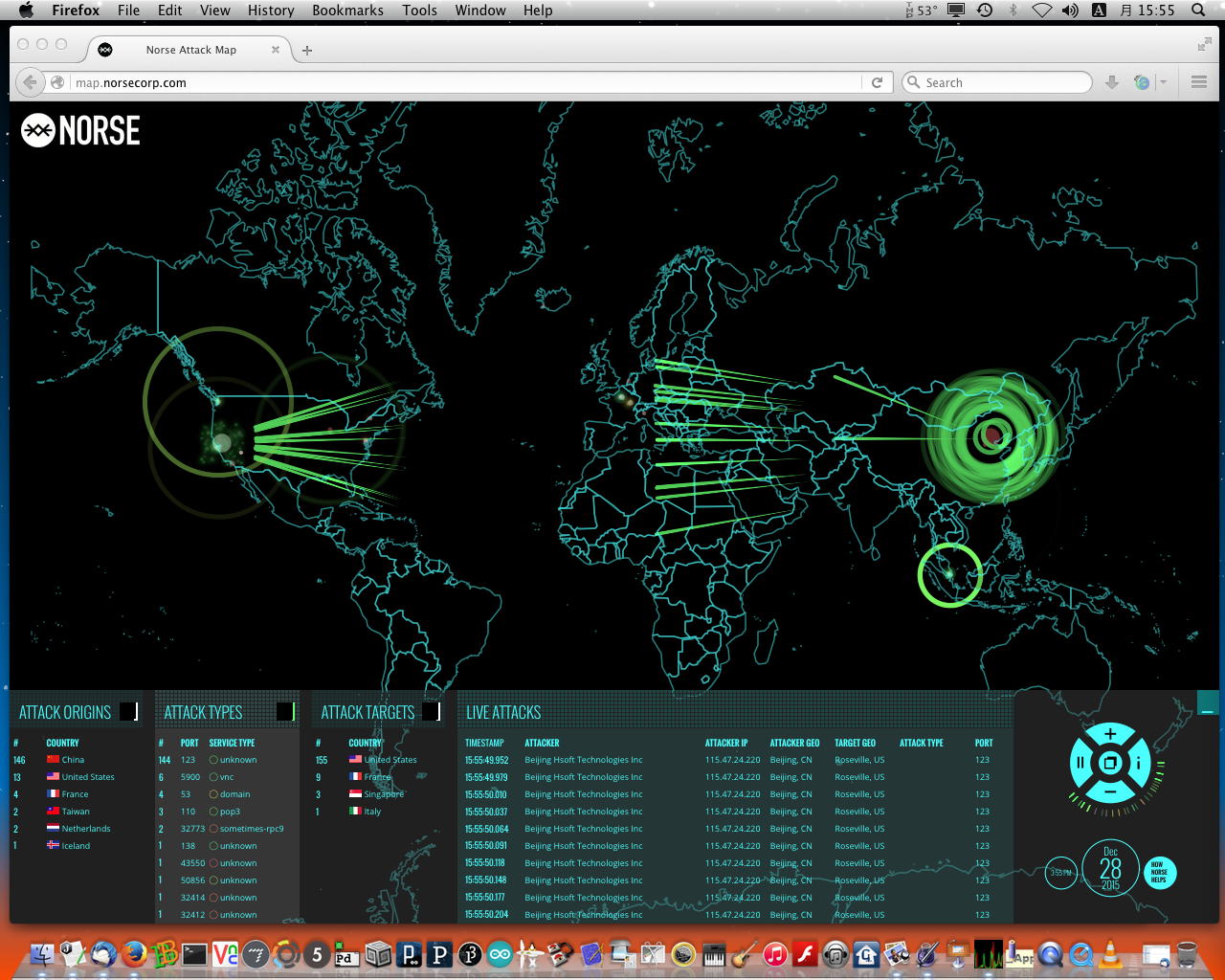Close the Norse Attack Map tab

point(276,50)
